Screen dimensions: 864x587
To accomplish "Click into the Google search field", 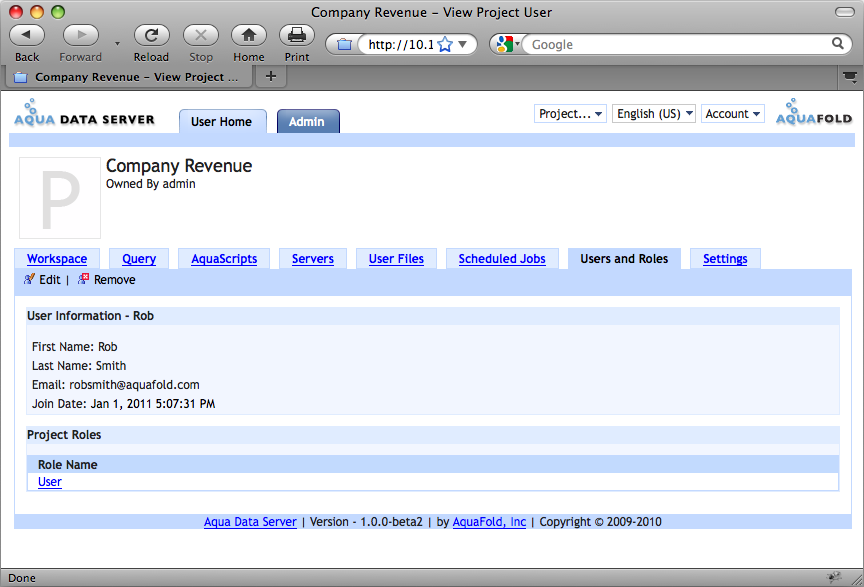I will pyautogui.click(x=675, y=44).
